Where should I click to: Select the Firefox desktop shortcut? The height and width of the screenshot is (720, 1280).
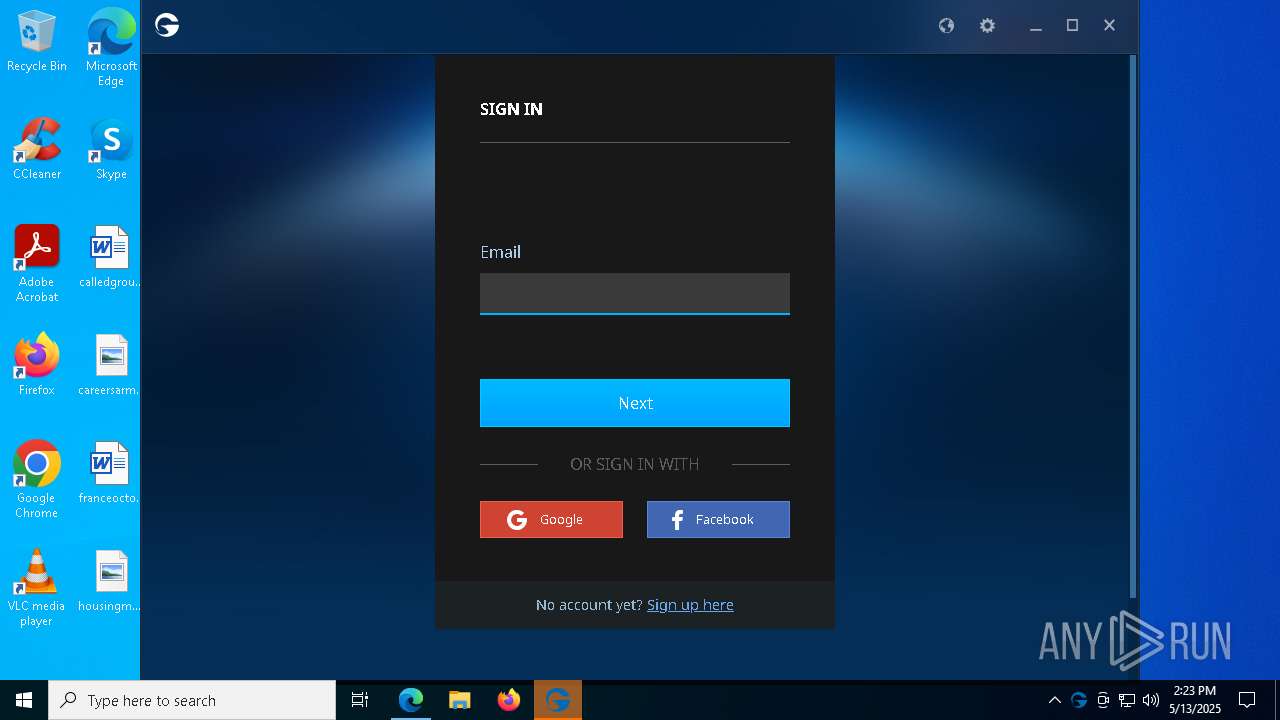(x=37, y=366)
